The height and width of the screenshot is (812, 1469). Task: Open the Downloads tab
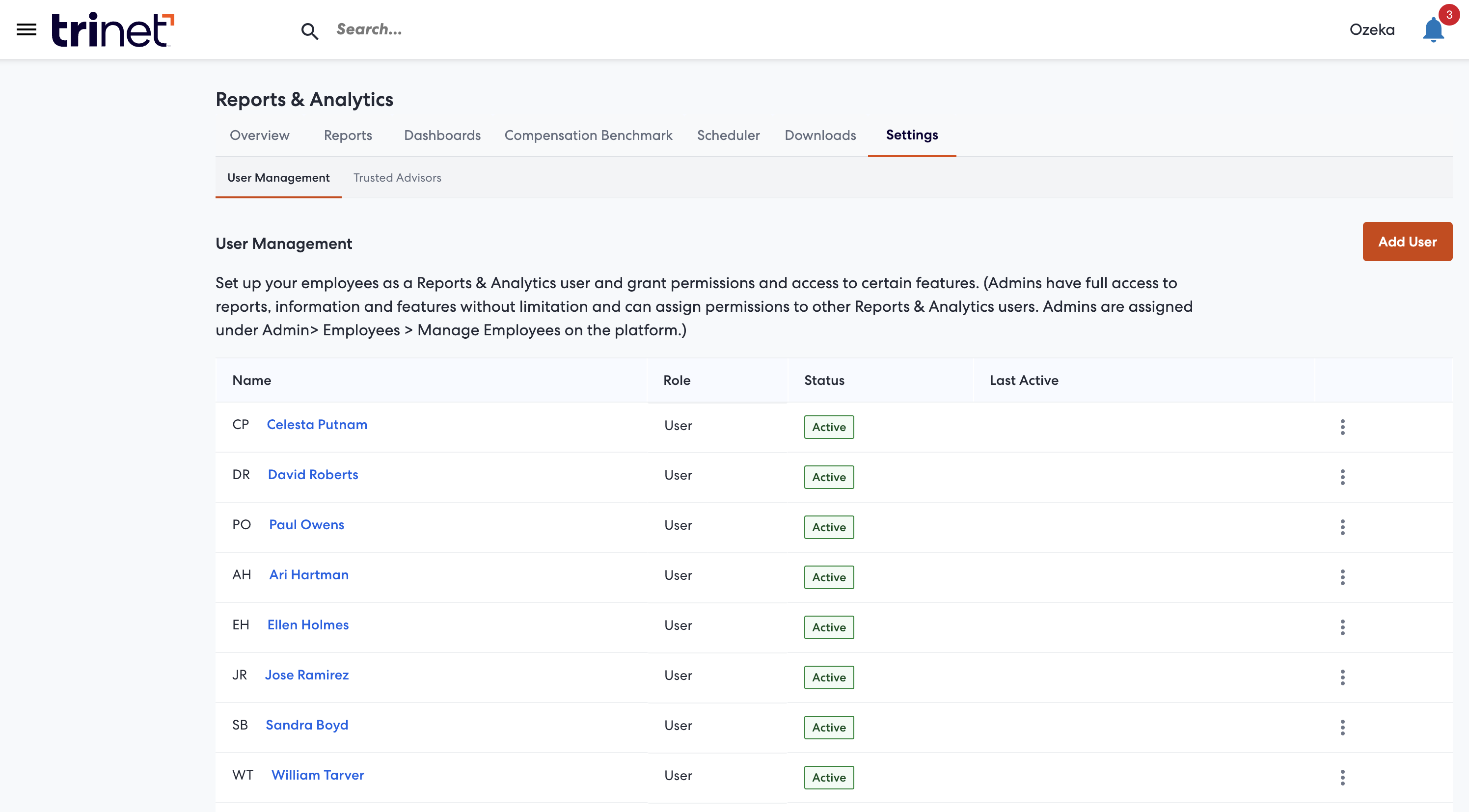coord(820,135)
